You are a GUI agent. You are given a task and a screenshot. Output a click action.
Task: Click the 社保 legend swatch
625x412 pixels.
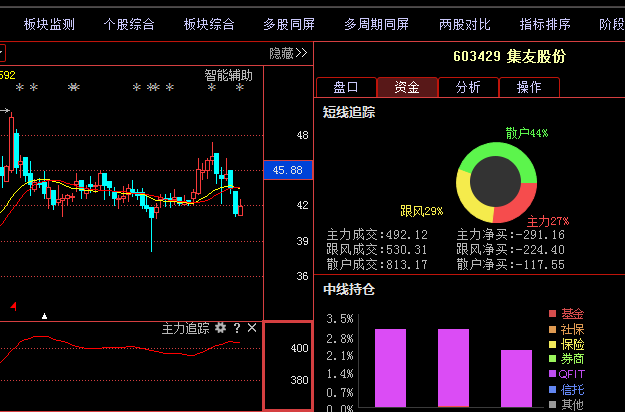[552, 329]
